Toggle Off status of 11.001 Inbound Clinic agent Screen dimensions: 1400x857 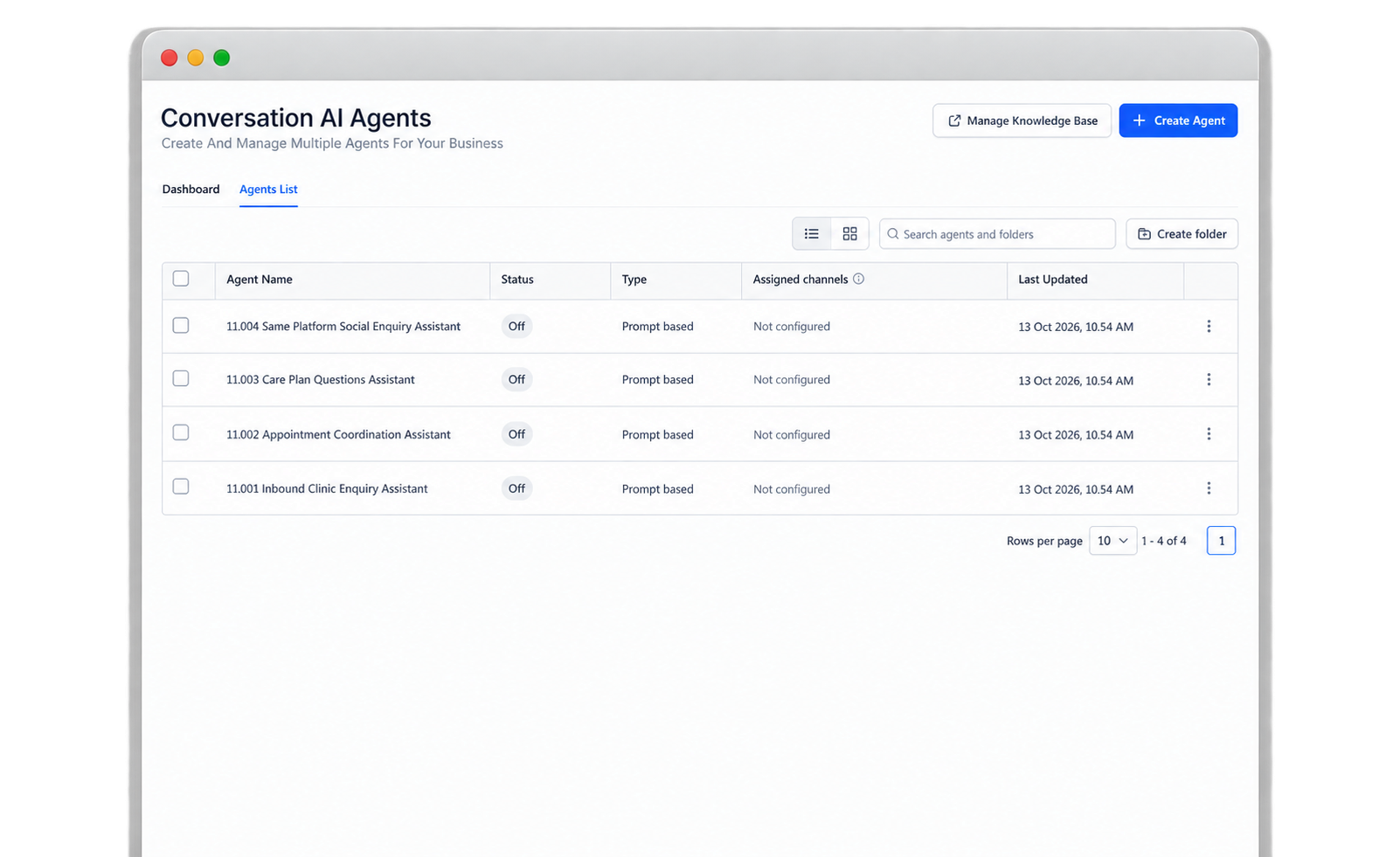tap(516, 488)
